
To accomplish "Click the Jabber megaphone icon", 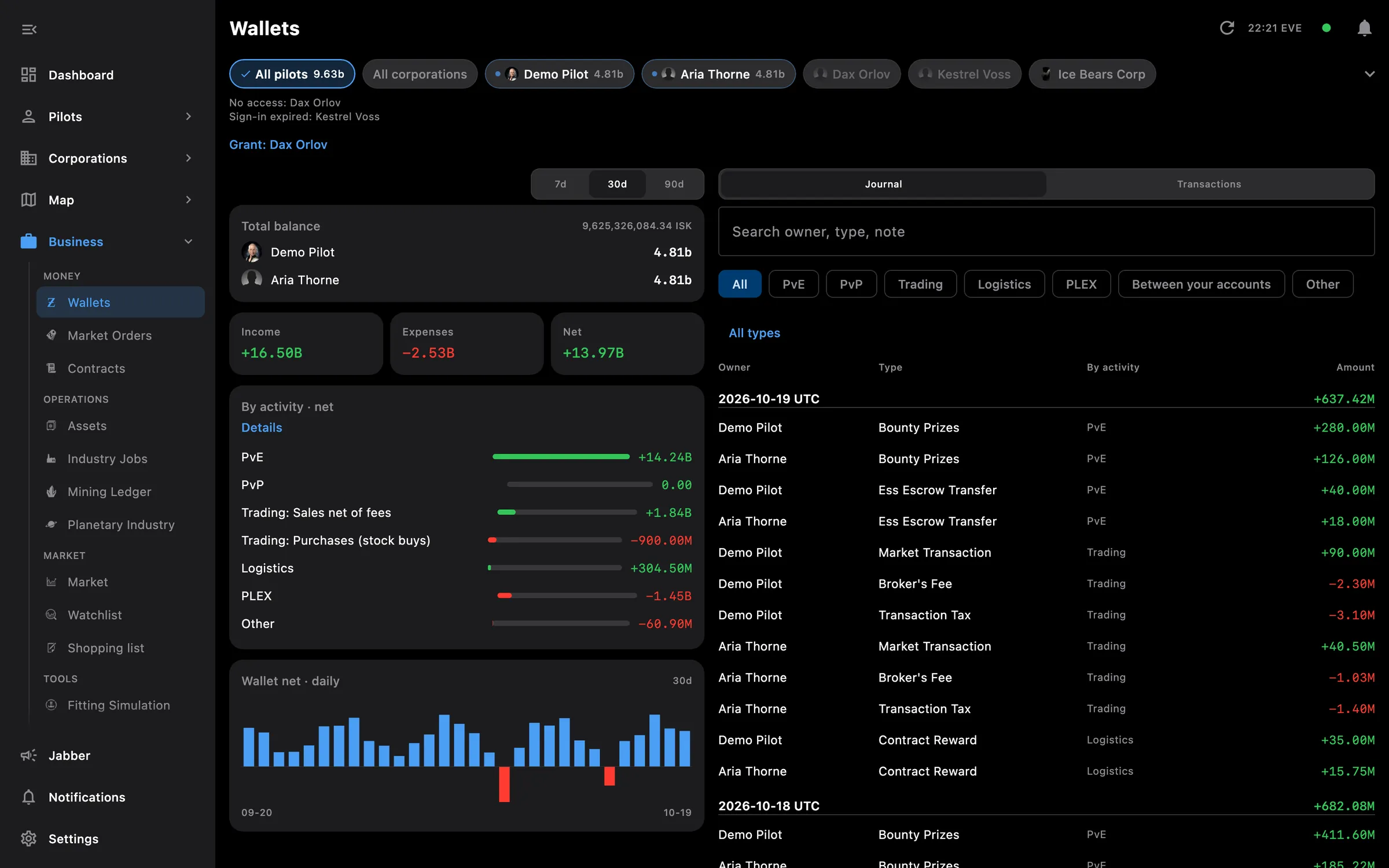I will tap(28, 755).
